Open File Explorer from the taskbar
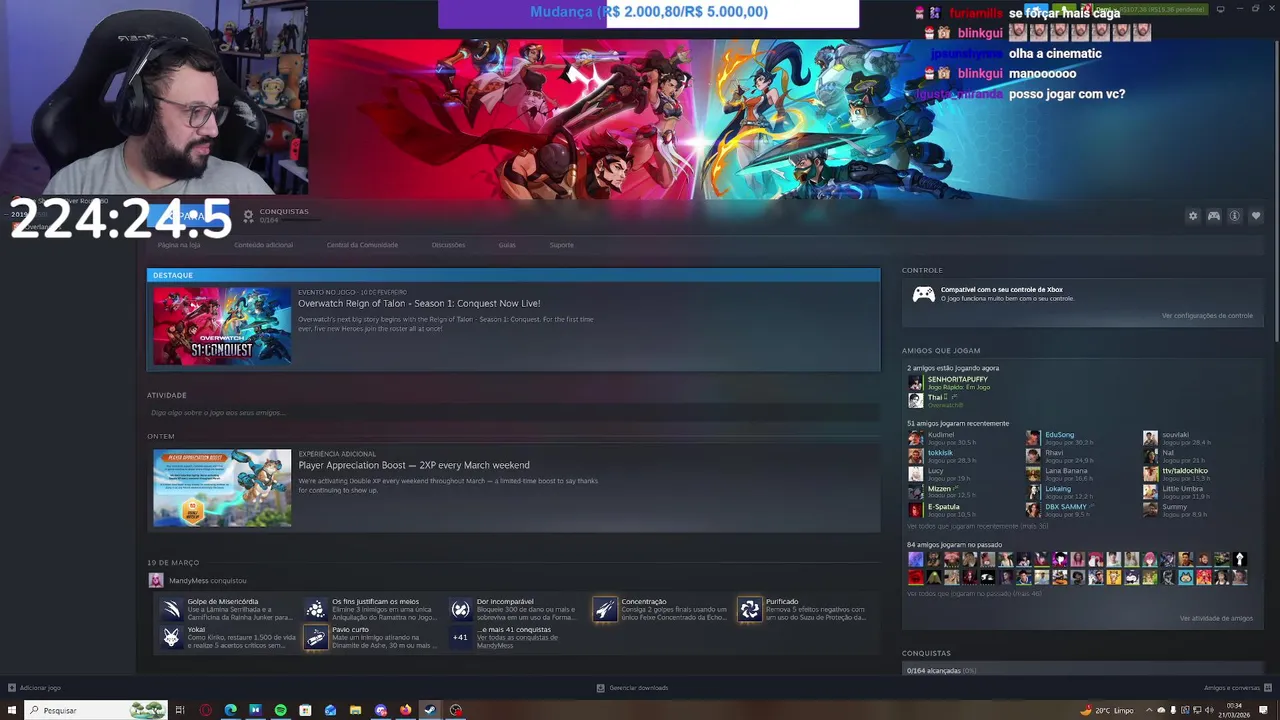The height and width of the screenshot is (720, 1280). (x=355, y=710)
